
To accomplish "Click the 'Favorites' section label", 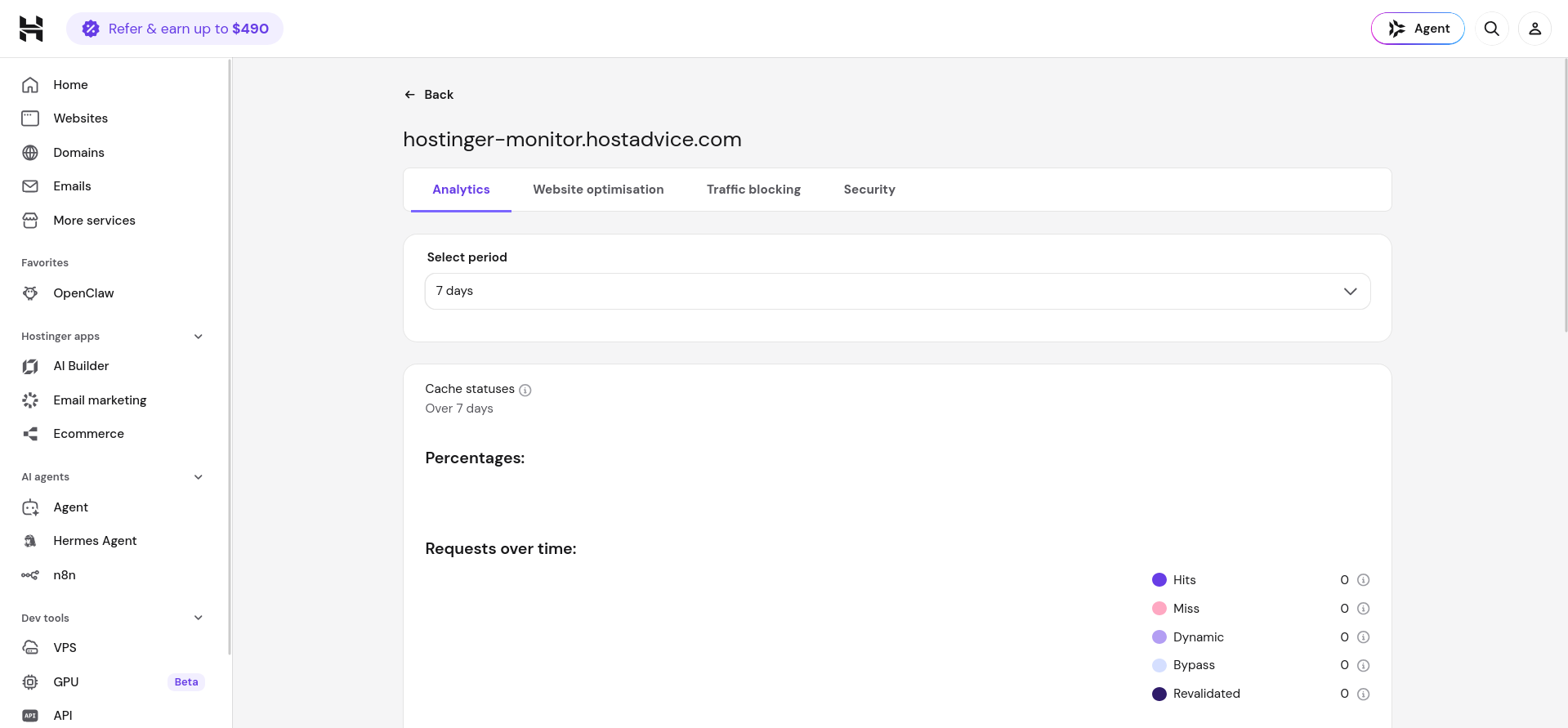I will pyautogui.click(x=45, y=263).
